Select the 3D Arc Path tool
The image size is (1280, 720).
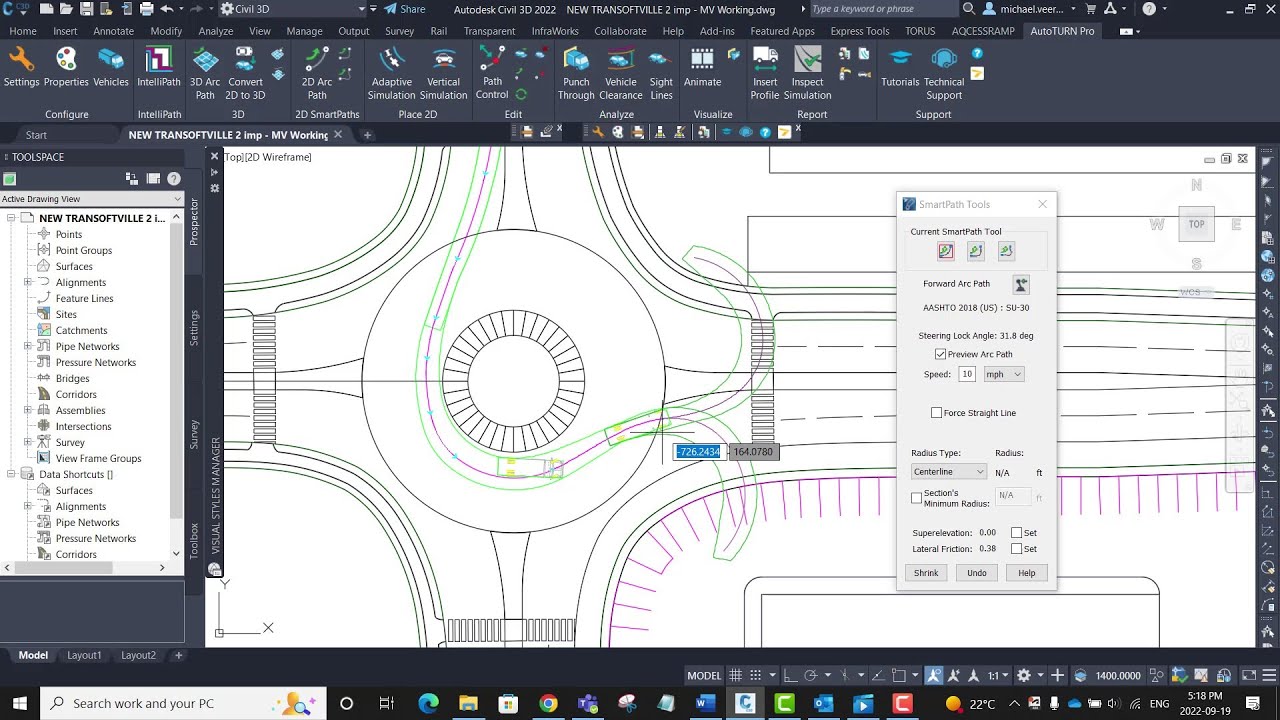click(x=205, y=74)
